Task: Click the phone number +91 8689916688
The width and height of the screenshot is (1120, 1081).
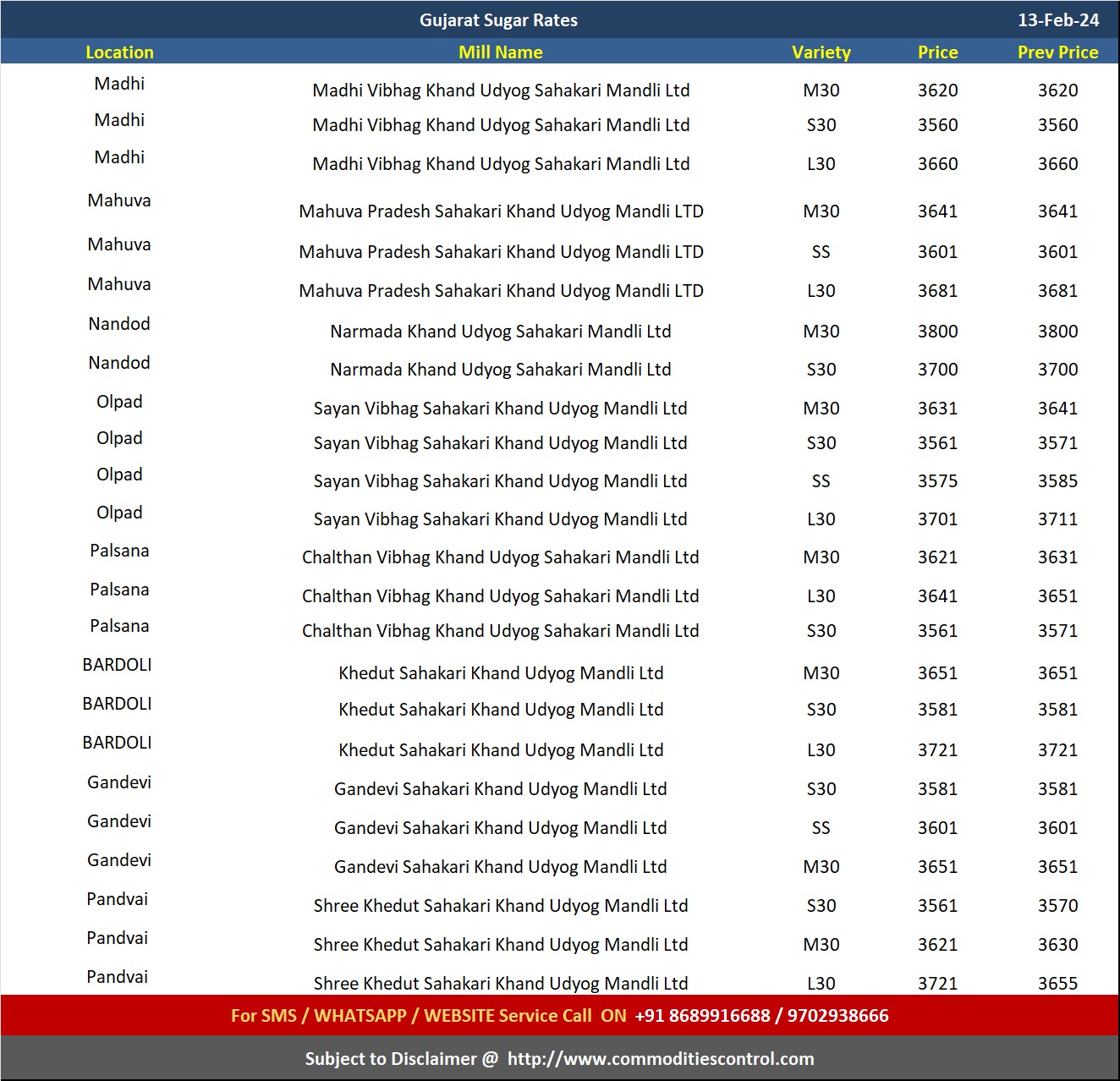Action: tap(702, 1016)
